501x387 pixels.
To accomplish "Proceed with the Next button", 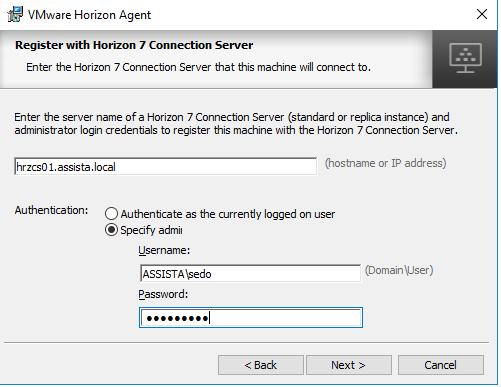I will pyautogui.click(x=349, y=365).
